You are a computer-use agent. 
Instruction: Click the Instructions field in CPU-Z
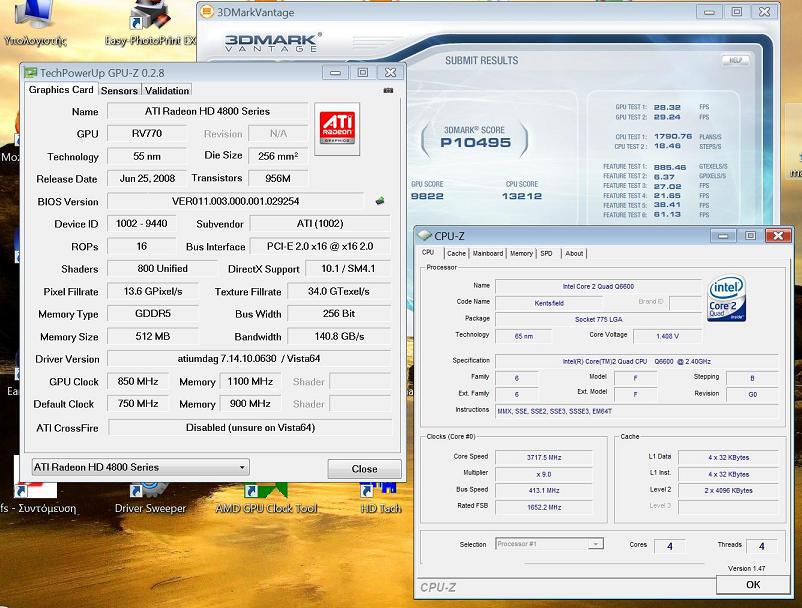click(x=637, y=411)
